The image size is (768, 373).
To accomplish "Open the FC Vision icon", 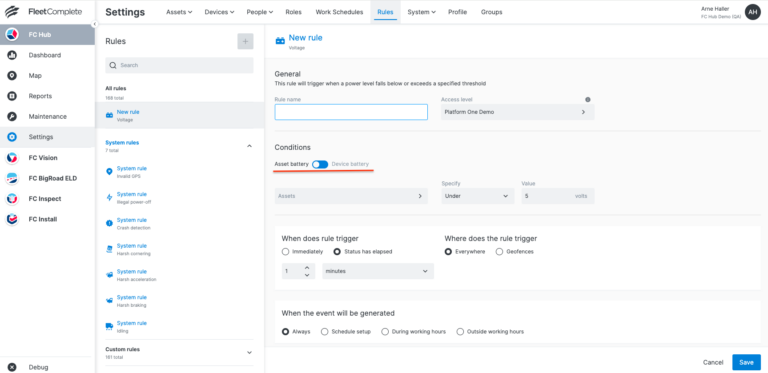I will click(x=12, y=158).
